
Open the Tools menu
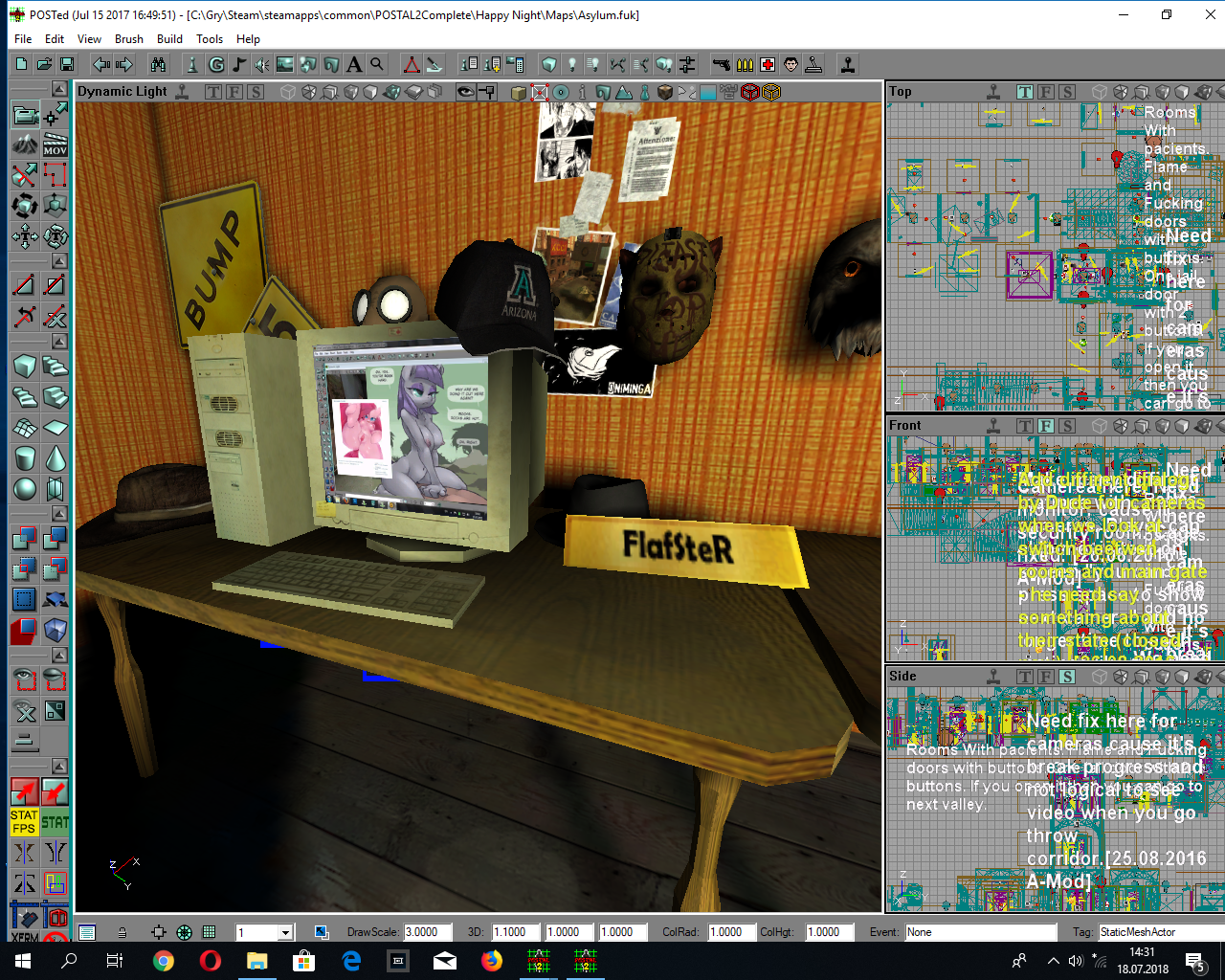(210, 39)
